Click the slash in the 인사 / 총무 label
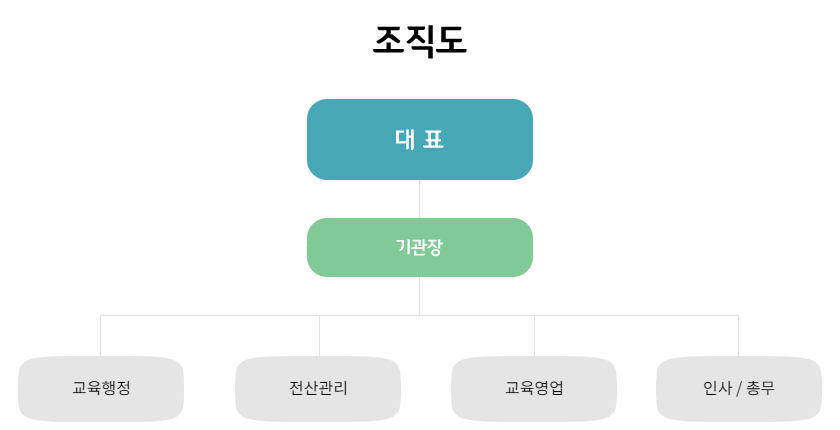The image size is (840, 430). (x=739, y=389)
